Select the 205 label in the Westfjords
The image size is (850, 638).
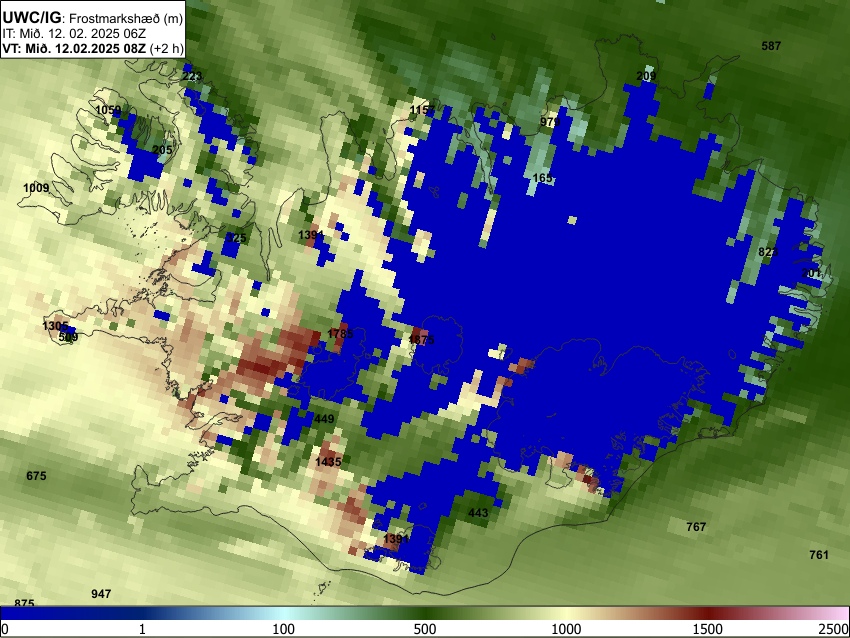point(162,150)
